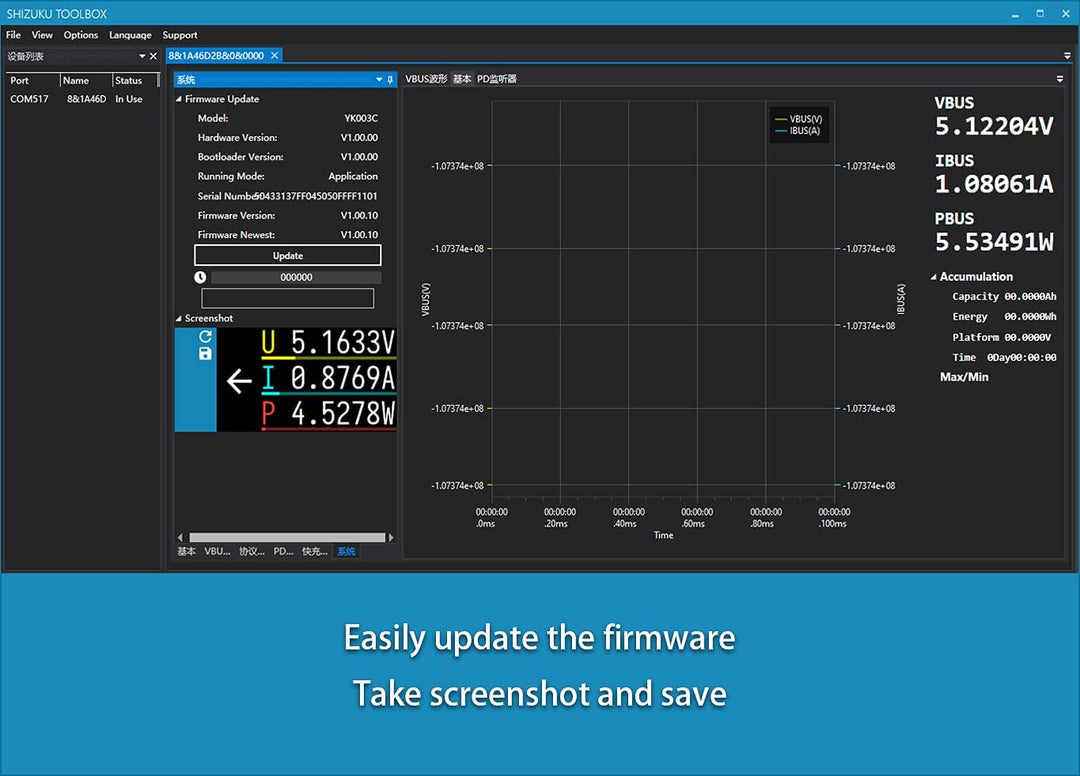Open the Language menu
This screenshot has width=1080, height=776.
(130, 35)
